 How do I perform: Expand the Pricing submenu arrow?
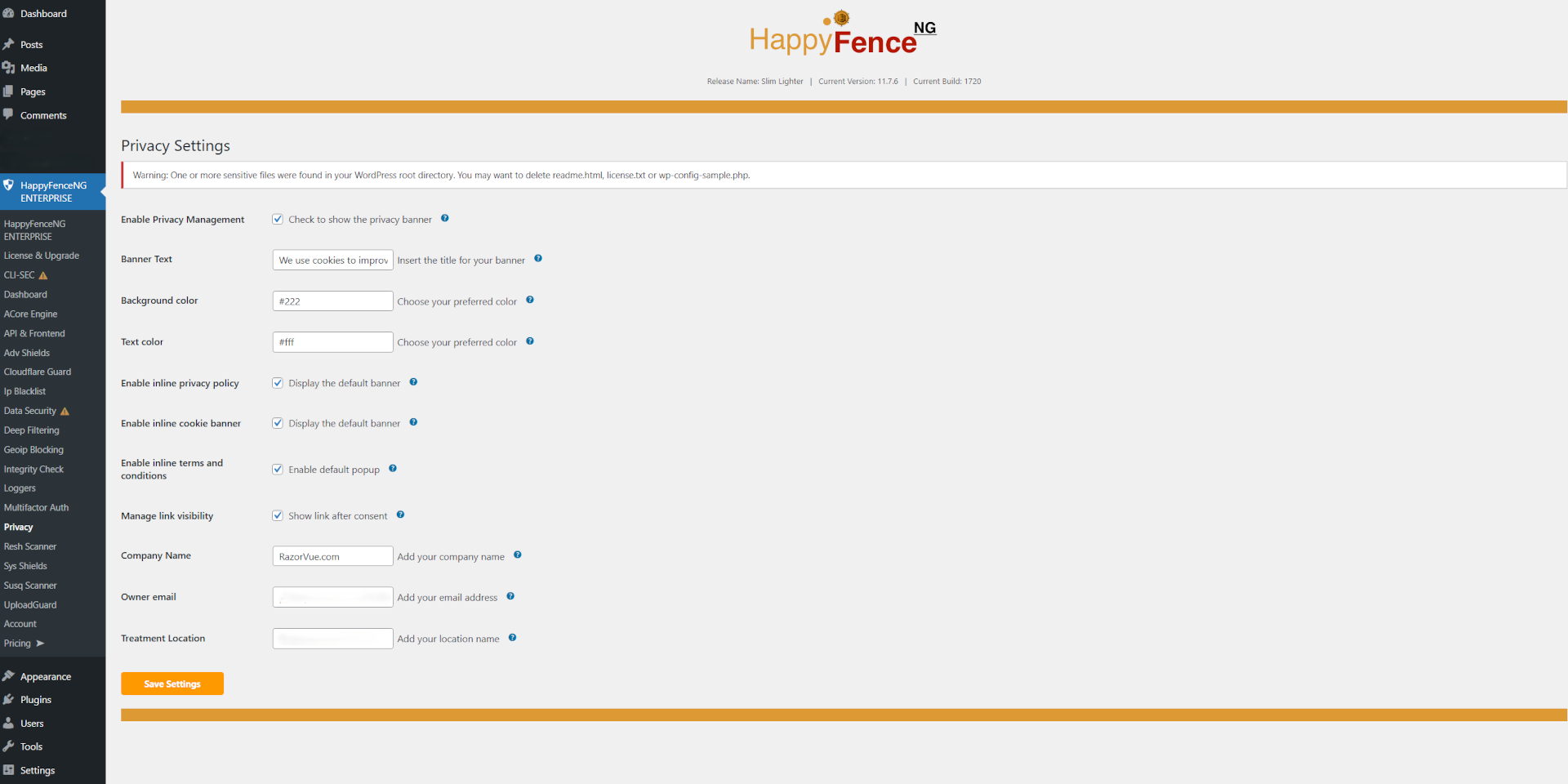coord(39,644)
